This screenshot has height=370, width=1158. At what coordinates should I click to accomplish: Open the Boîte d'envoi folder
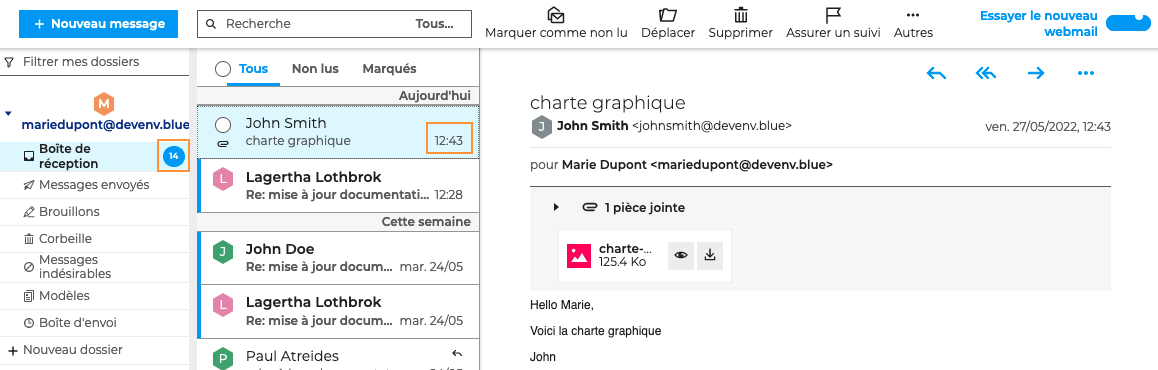coord(95,323)
